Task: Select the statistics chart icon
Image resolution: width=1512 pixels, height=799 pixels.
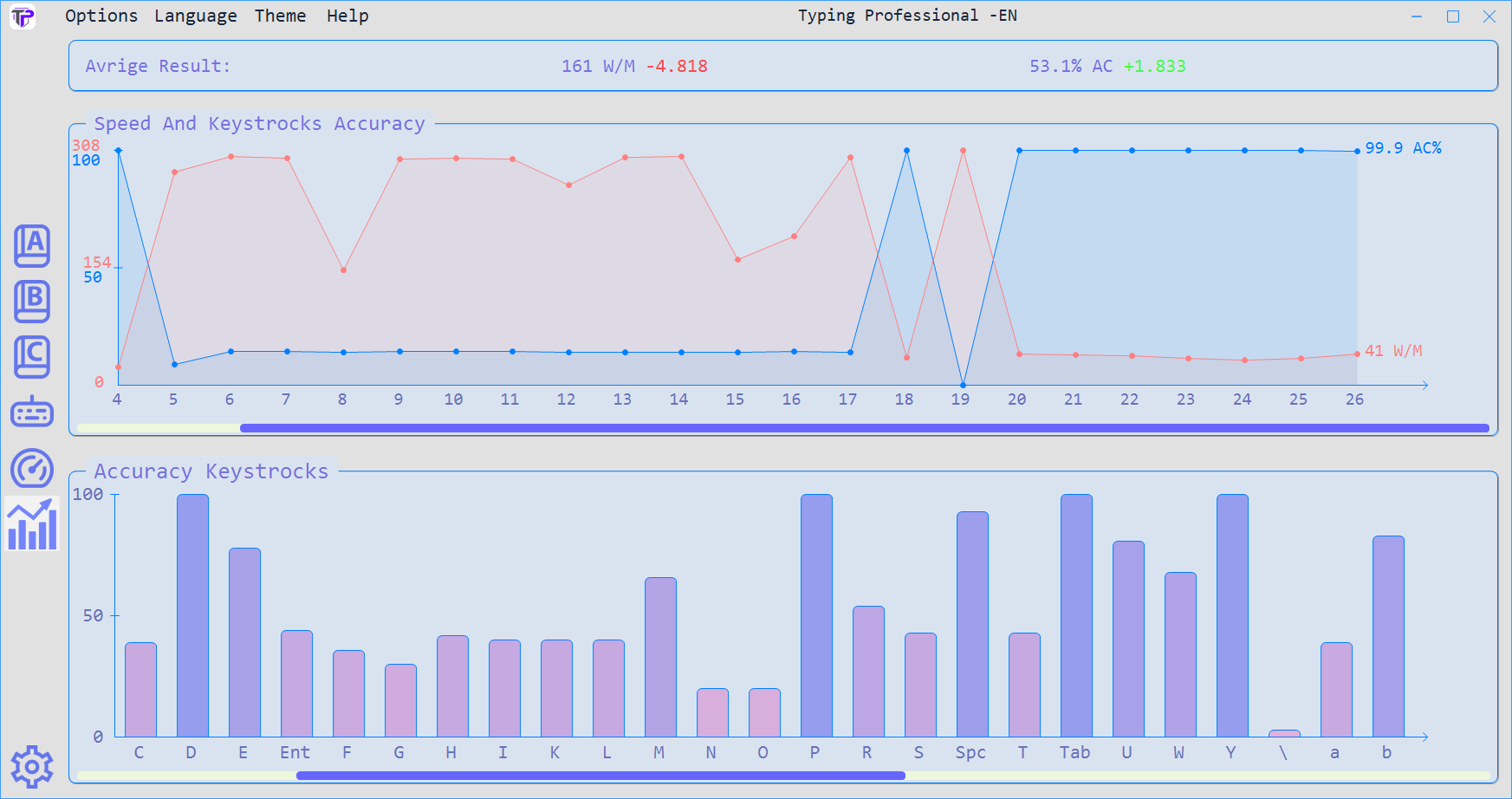Action: 32,524
